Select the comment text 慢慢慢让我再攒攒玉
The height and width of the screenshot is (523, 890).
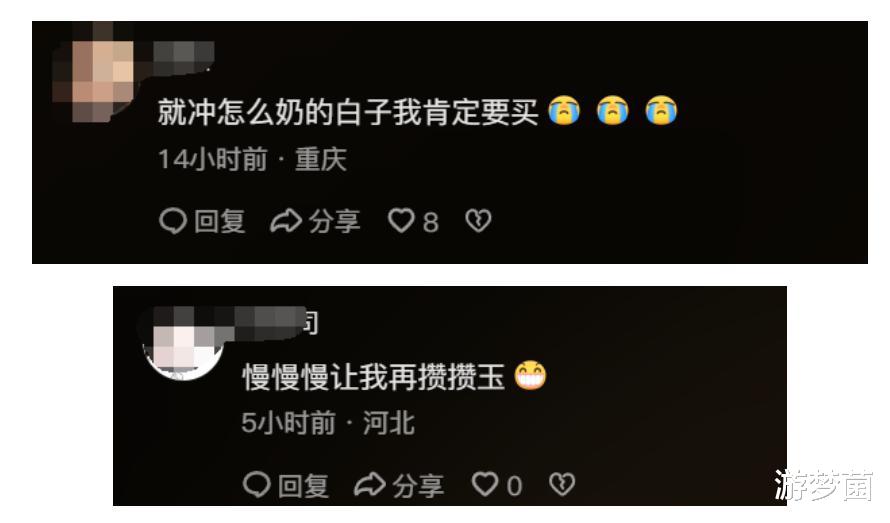373,376
